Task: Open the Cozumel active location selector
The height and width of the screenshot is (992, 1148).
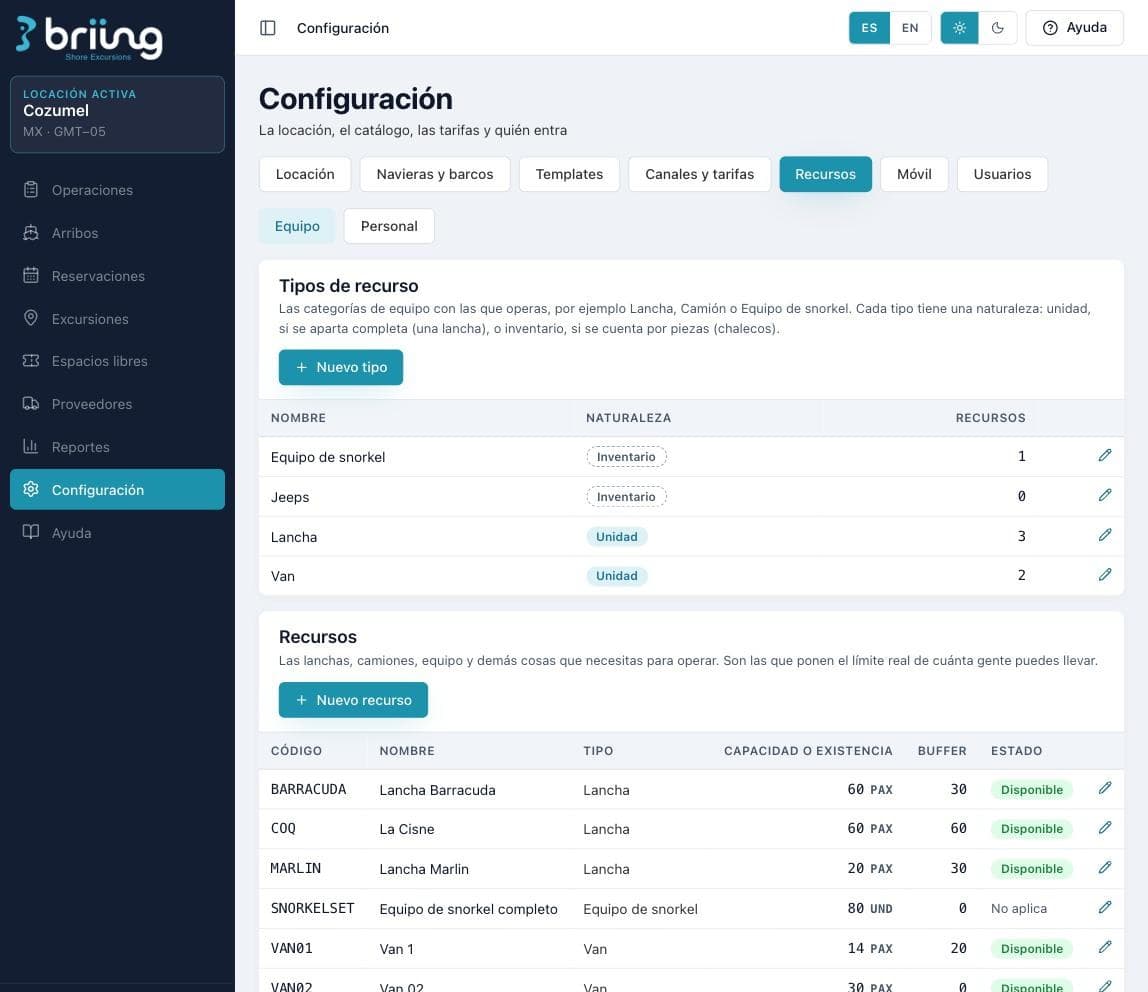Action: click(117, 114)
